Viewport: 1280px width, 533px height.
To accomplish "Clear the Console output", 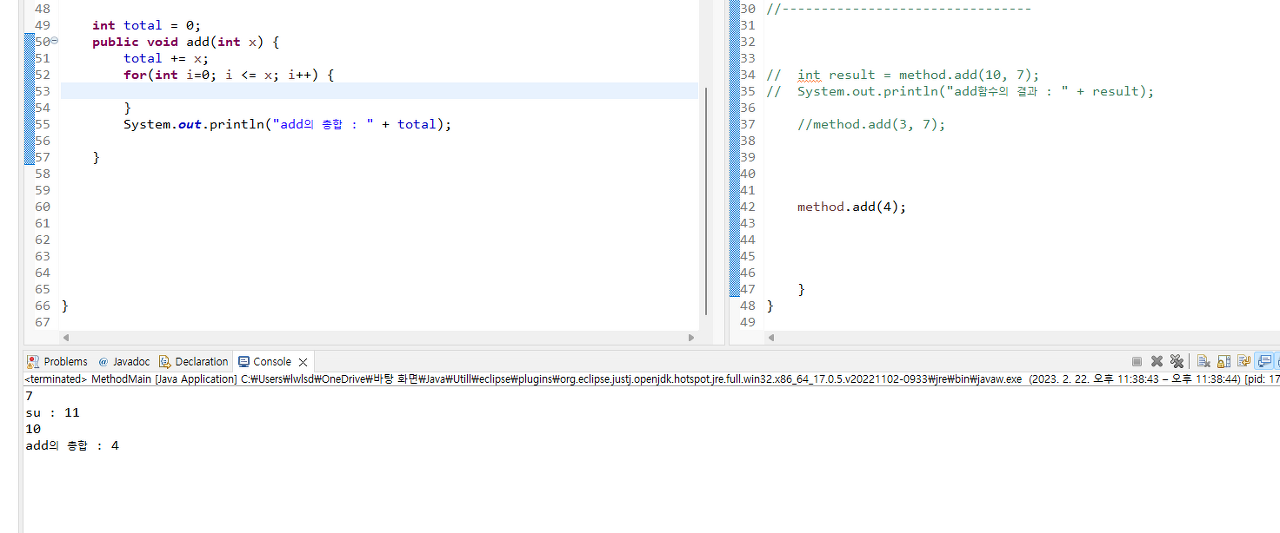I will tap(1204, 361).
